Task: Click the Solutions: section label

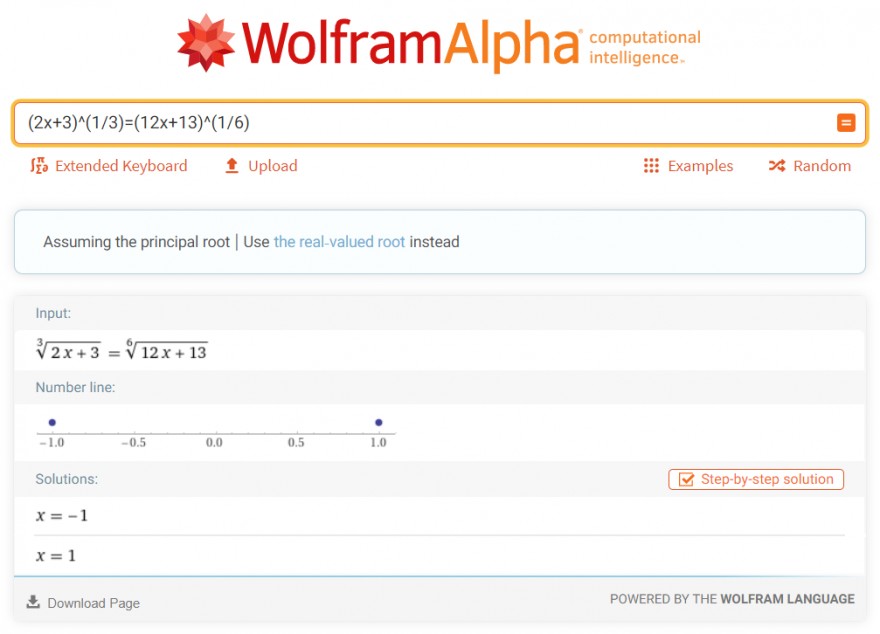Action: coord(66,479)
